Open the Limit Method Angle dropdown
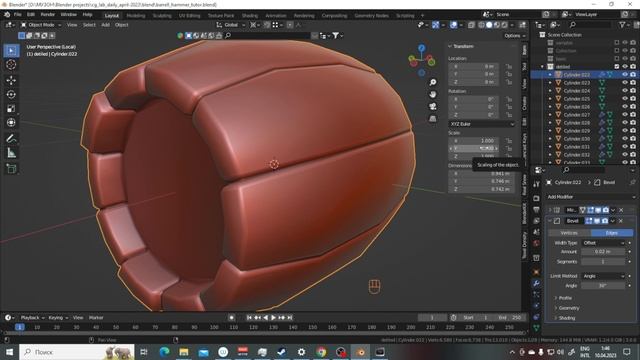640x360 pixels. coord(603,276)
